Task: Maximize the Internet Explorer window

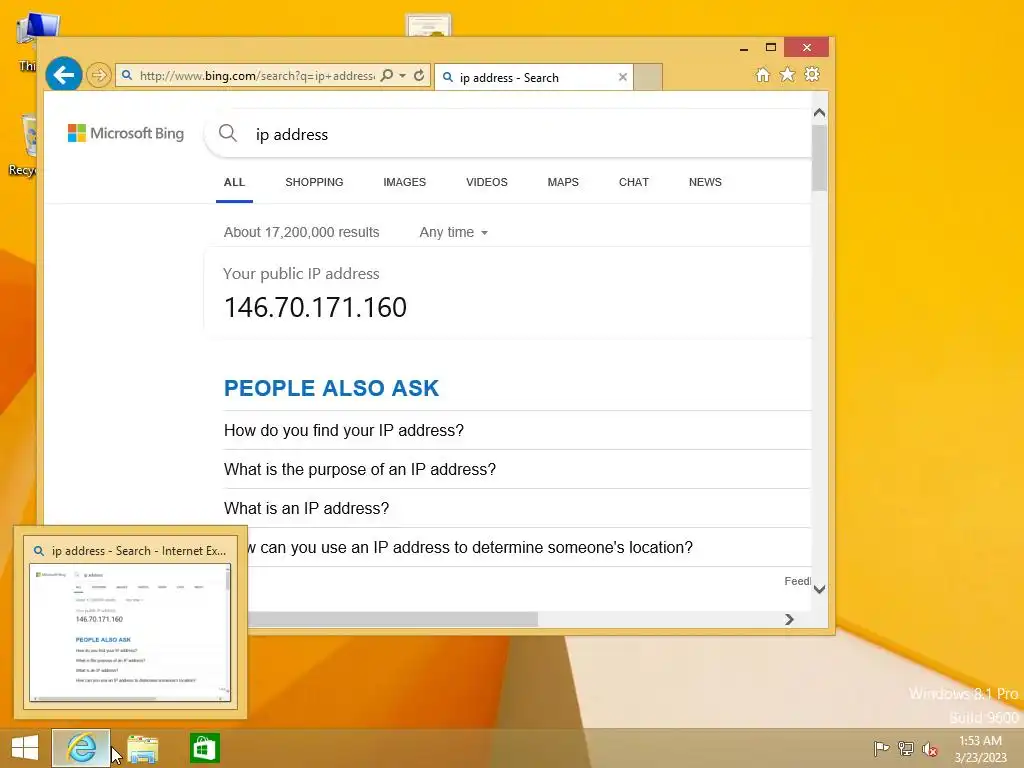Action: [771, 47]
